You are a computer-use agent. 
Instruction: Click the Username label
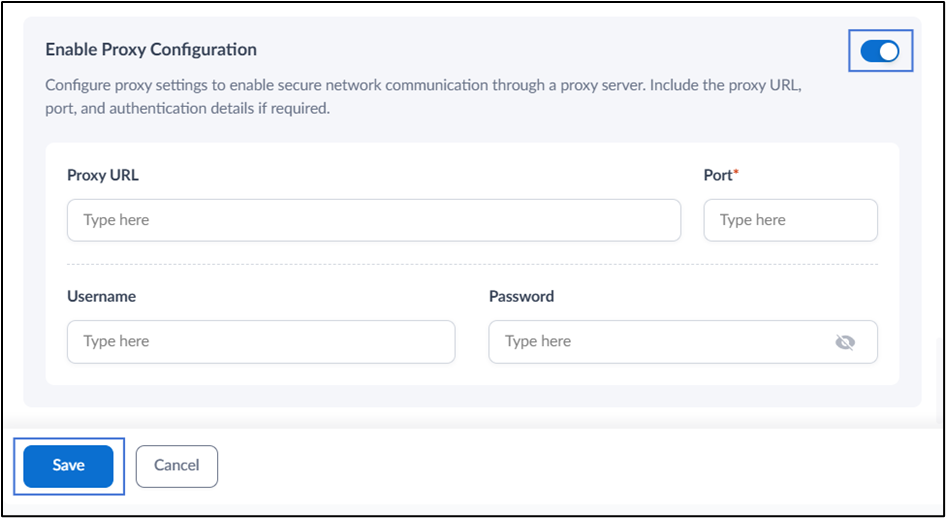[101, 297]
